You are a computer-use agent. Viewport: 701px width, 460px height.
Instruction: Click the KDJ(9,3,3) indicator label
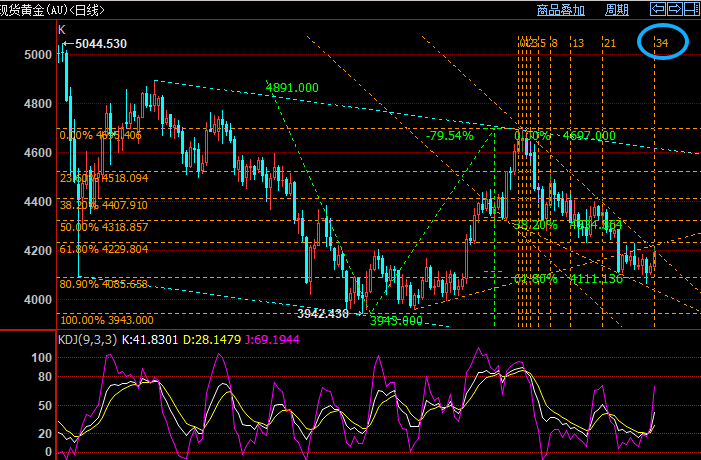click(87, 340)
